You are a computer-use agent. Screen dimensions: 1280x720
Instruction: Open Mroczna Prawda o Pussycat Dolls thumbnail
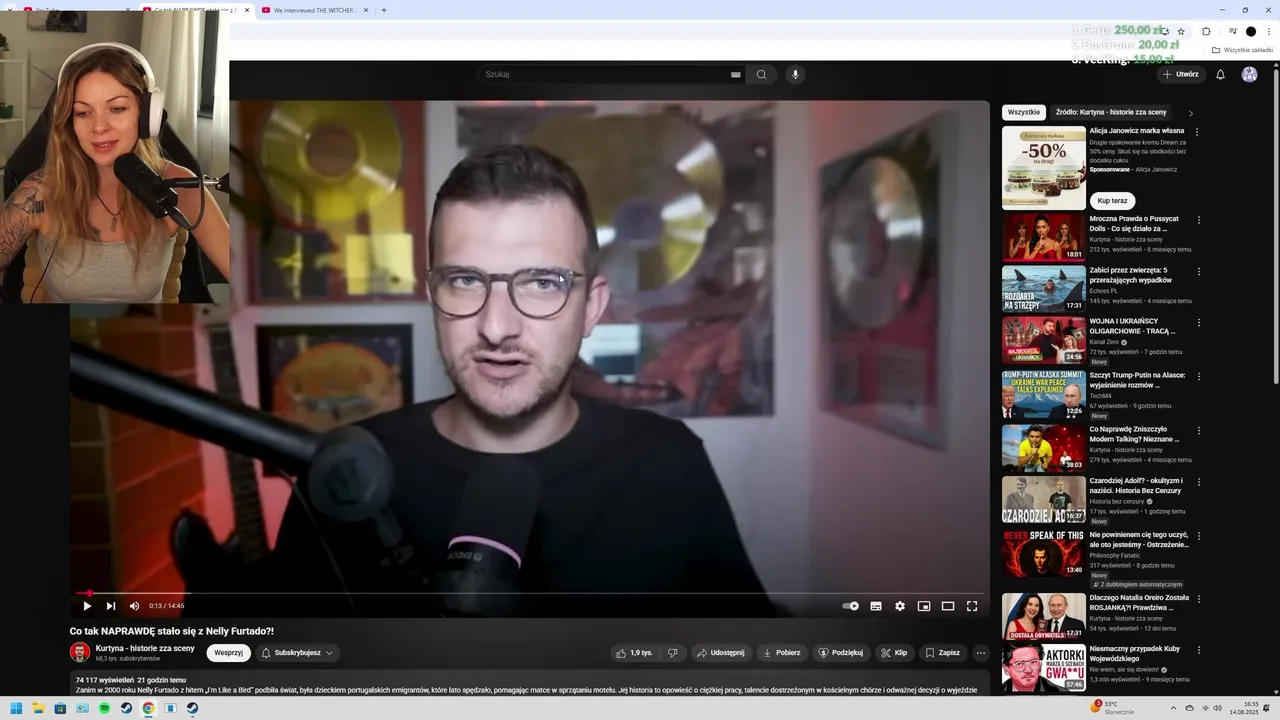1043,237
